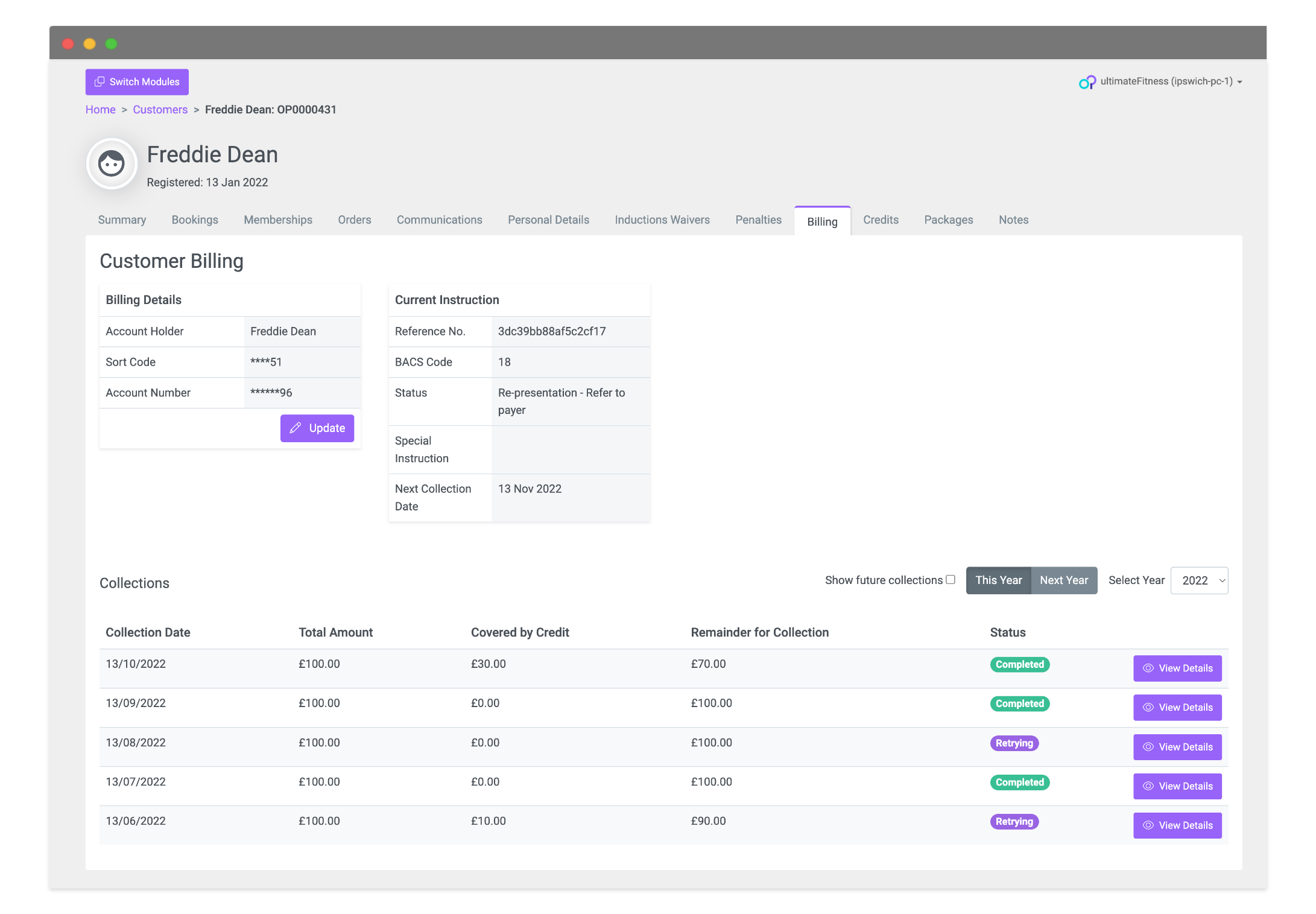The height and width of the screenshot is (914, 1316).
Task: Click Freddie Dean's avatar icon
Action: point(112,163)
